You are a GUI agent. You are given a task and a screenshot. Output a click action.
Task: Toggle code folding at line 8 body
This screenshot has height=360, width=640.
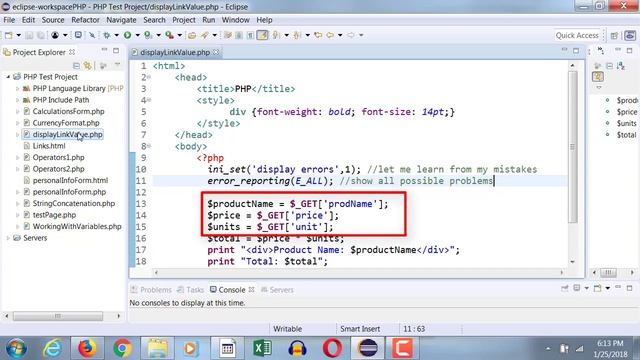[149, 146]
